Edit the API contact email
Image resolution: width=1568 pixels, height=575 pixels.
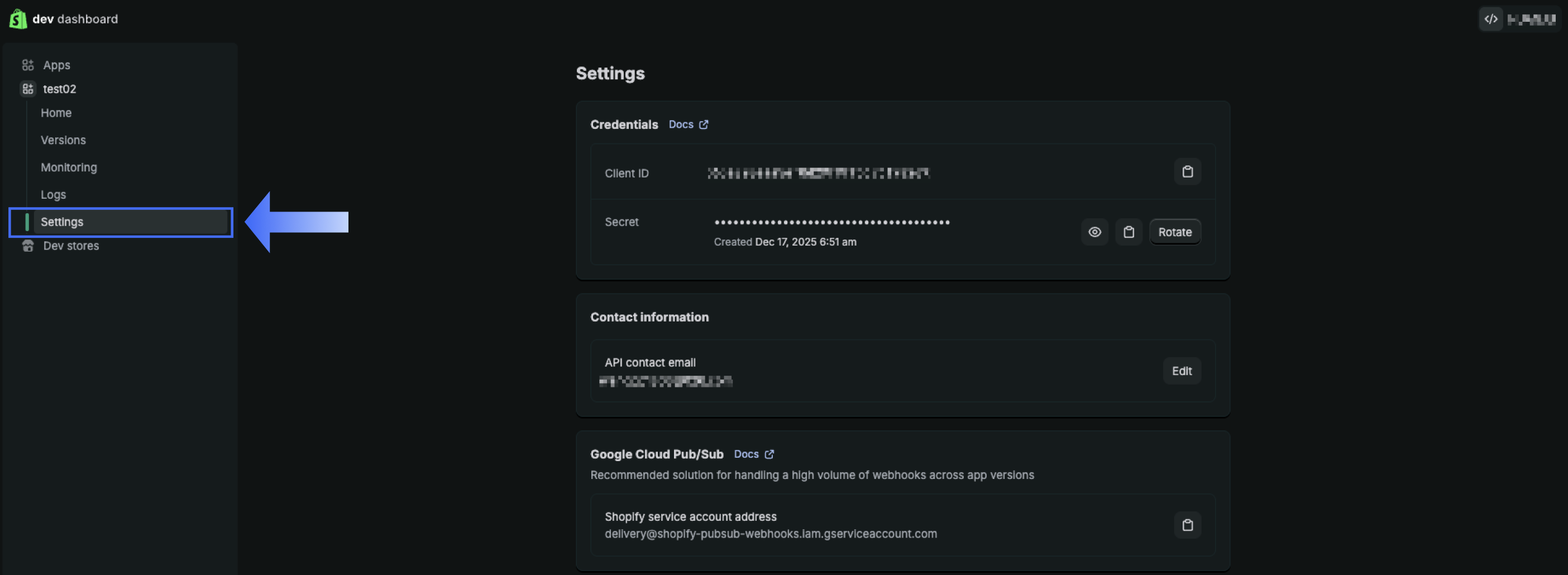pyautogui.click(x=1181, y=371)
